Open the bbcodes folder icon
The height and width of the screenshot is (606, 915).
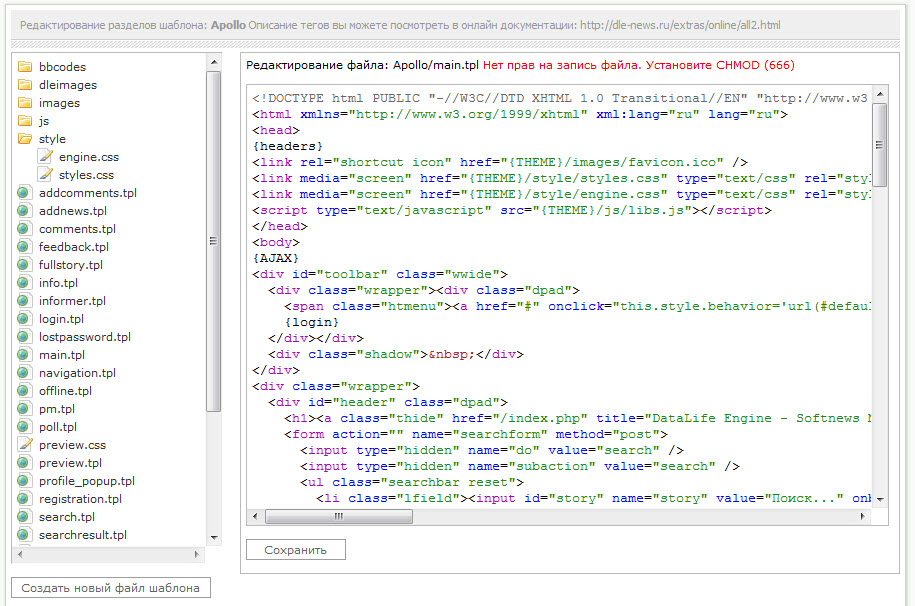pos(25,66)
